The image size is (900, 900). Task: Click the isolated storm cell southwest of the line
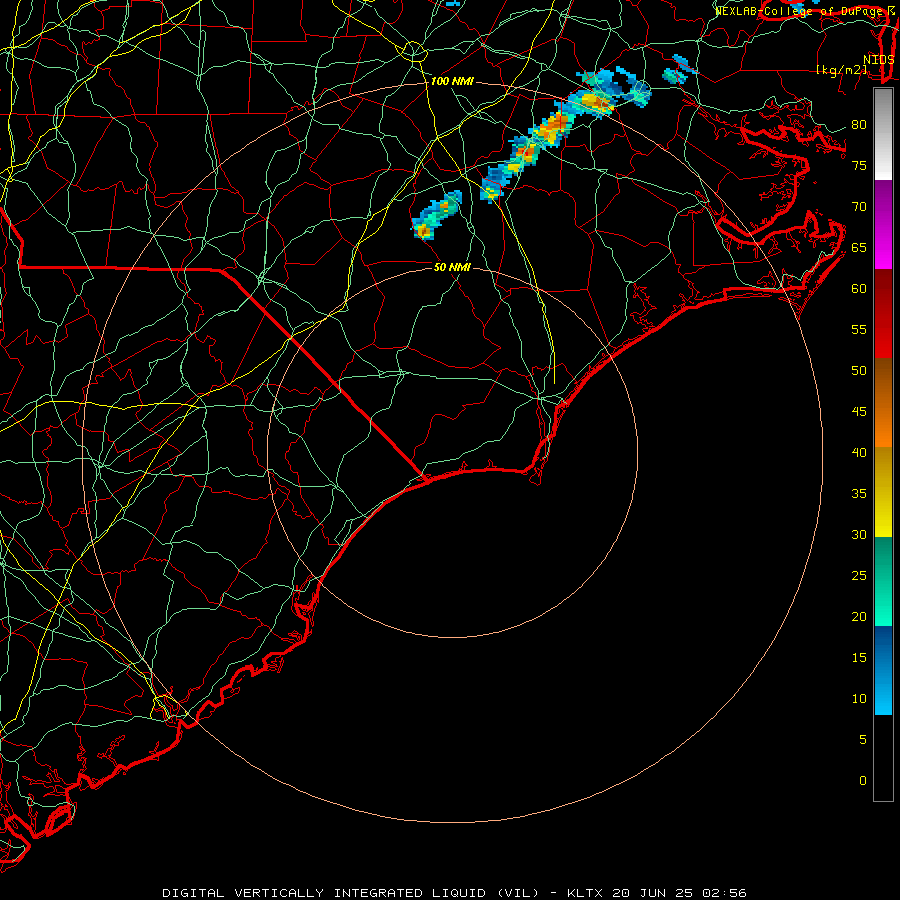point(436,215)
